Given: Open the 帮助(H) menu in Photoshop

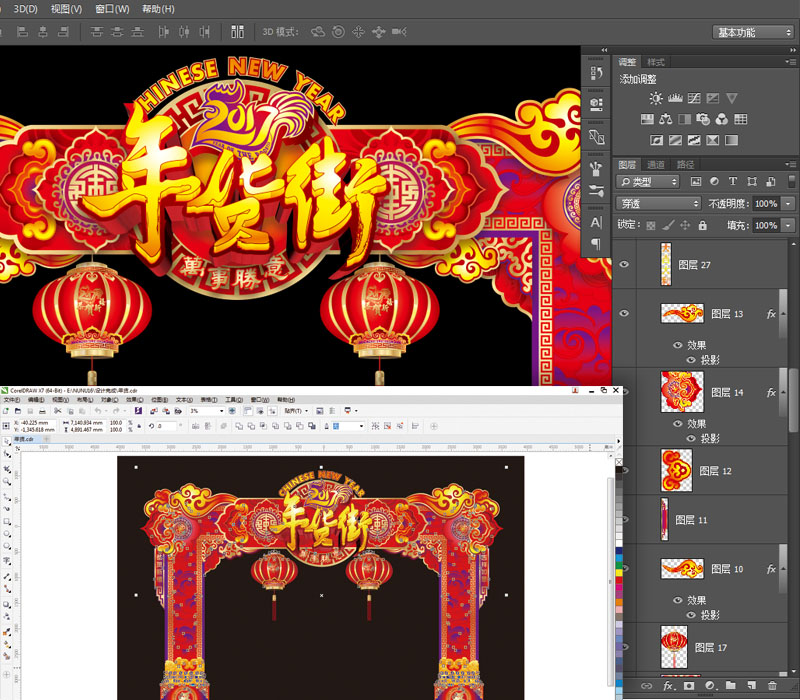Looking at the screenshot, I should click(158, 9).
